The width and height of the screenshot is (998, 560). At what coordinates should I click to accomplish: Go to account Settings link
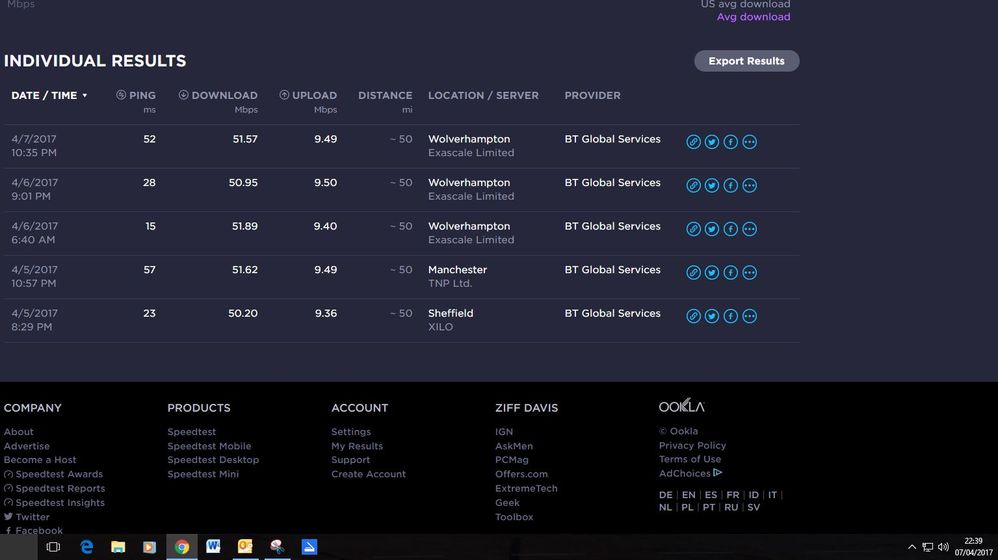coord(351,431)
